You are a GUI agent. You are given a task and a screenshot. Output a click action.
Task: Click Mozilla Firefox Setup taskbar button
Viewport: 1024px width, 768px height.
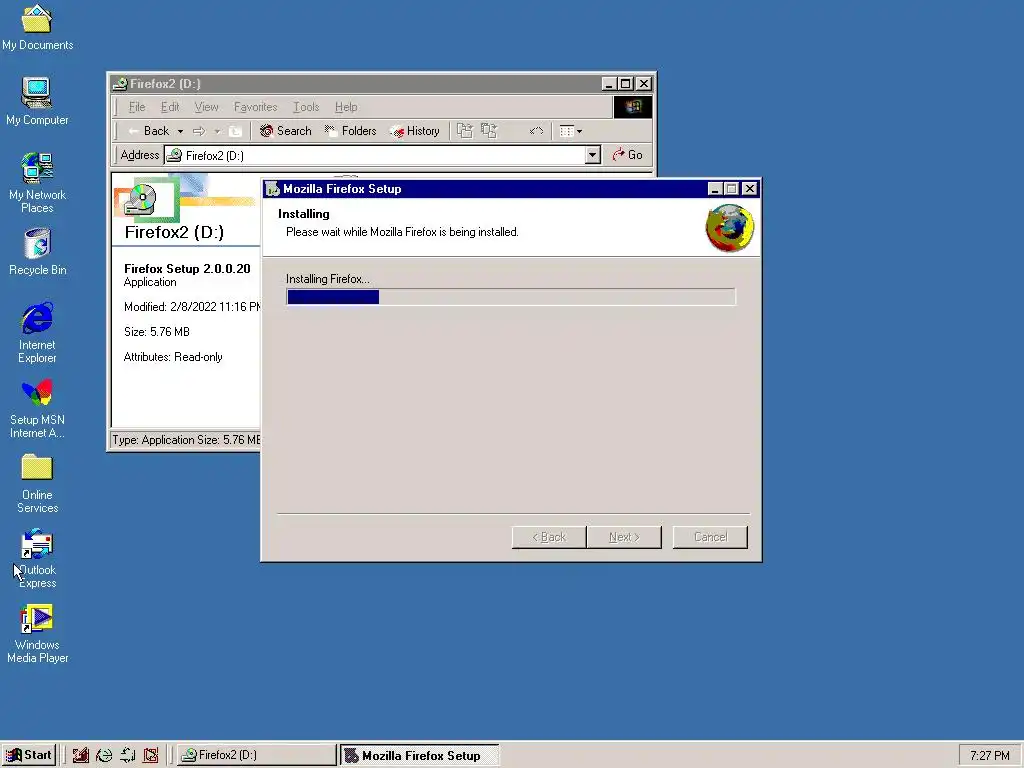pos(419,755)
